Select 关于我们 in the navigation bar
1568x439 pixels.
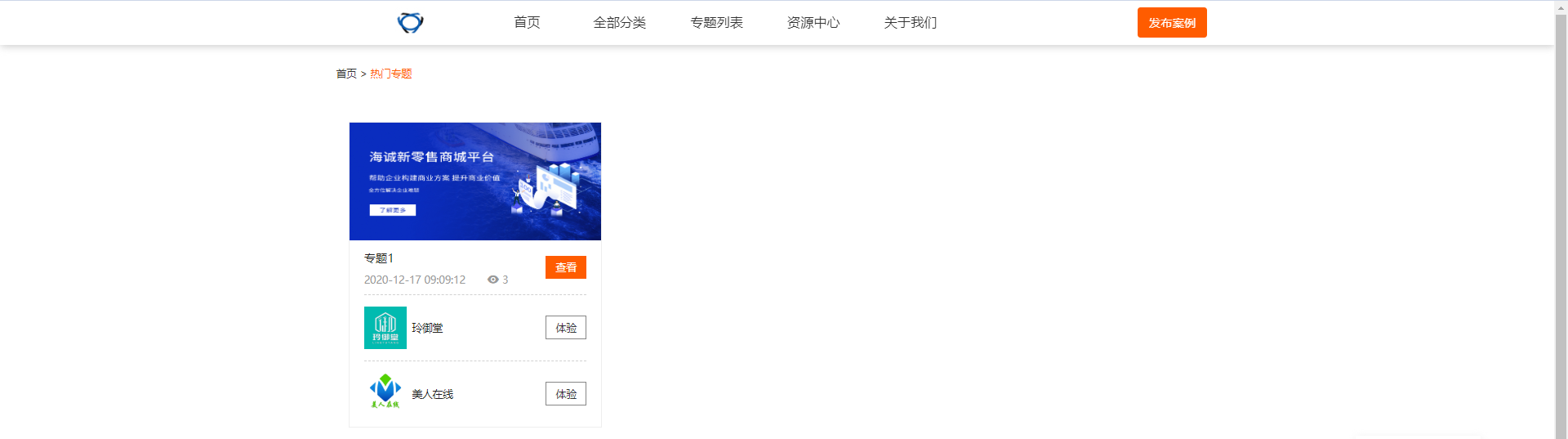point(910,22)
